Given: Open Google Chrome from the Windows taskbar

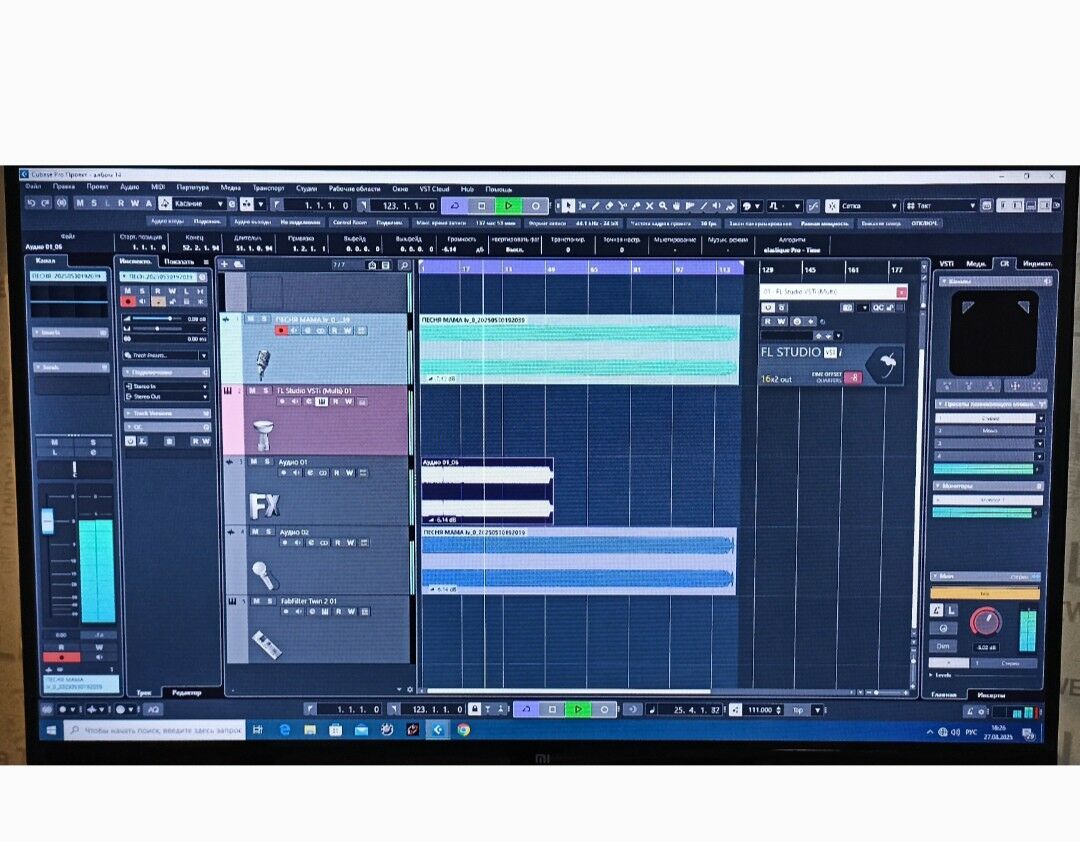Looking at the screenshot, I should [464, 730].
